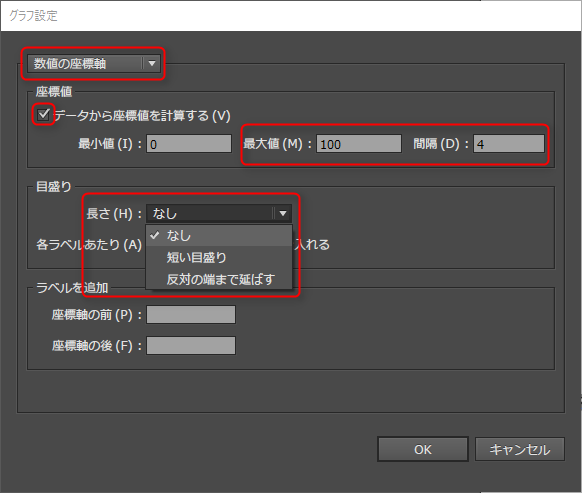
Task: Click the 最小値 (I) input field
Action: coord(189,144)
